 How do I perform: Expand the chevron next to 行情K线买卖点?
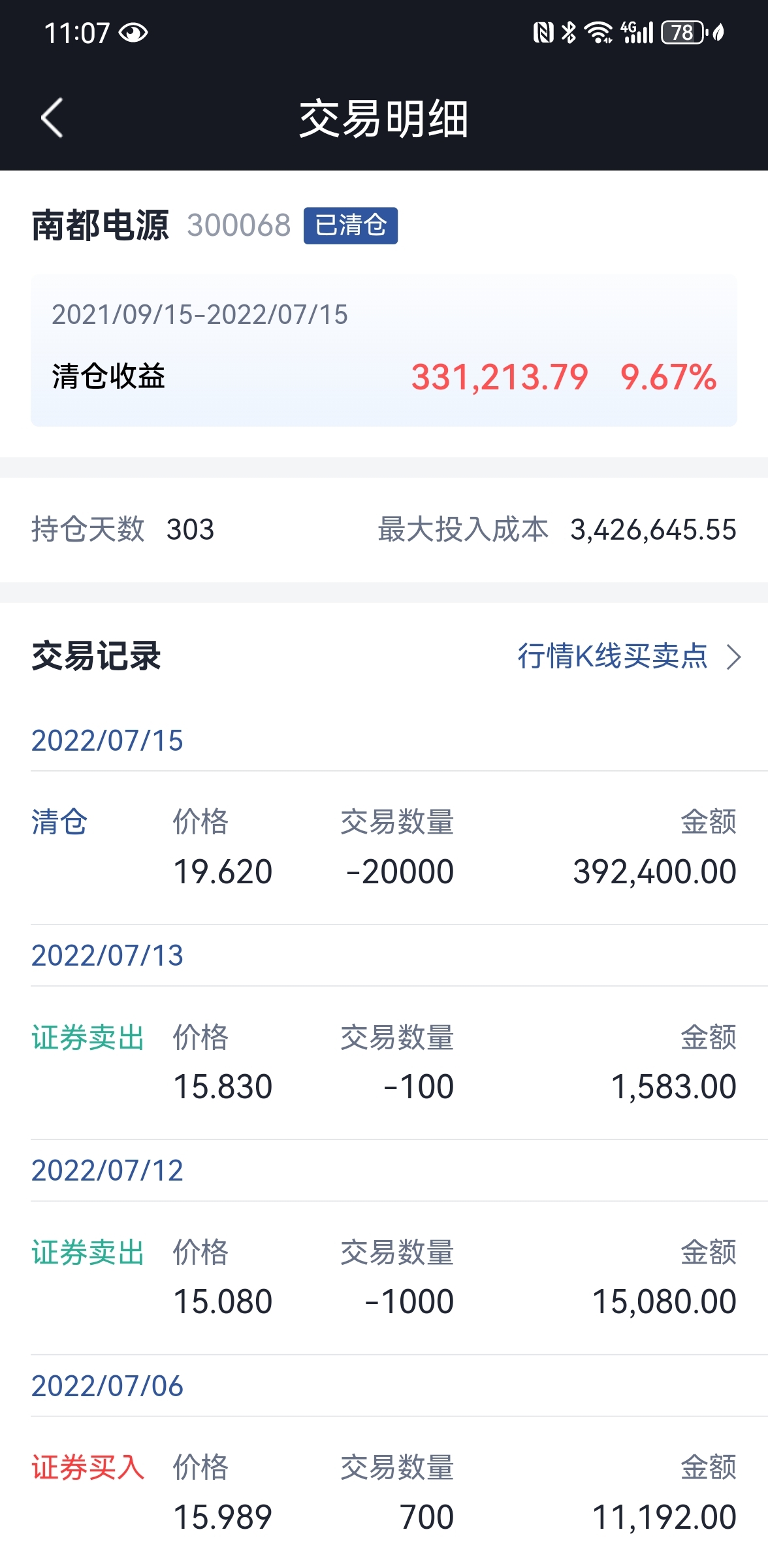pyautogui.click(x=734, y=657)
